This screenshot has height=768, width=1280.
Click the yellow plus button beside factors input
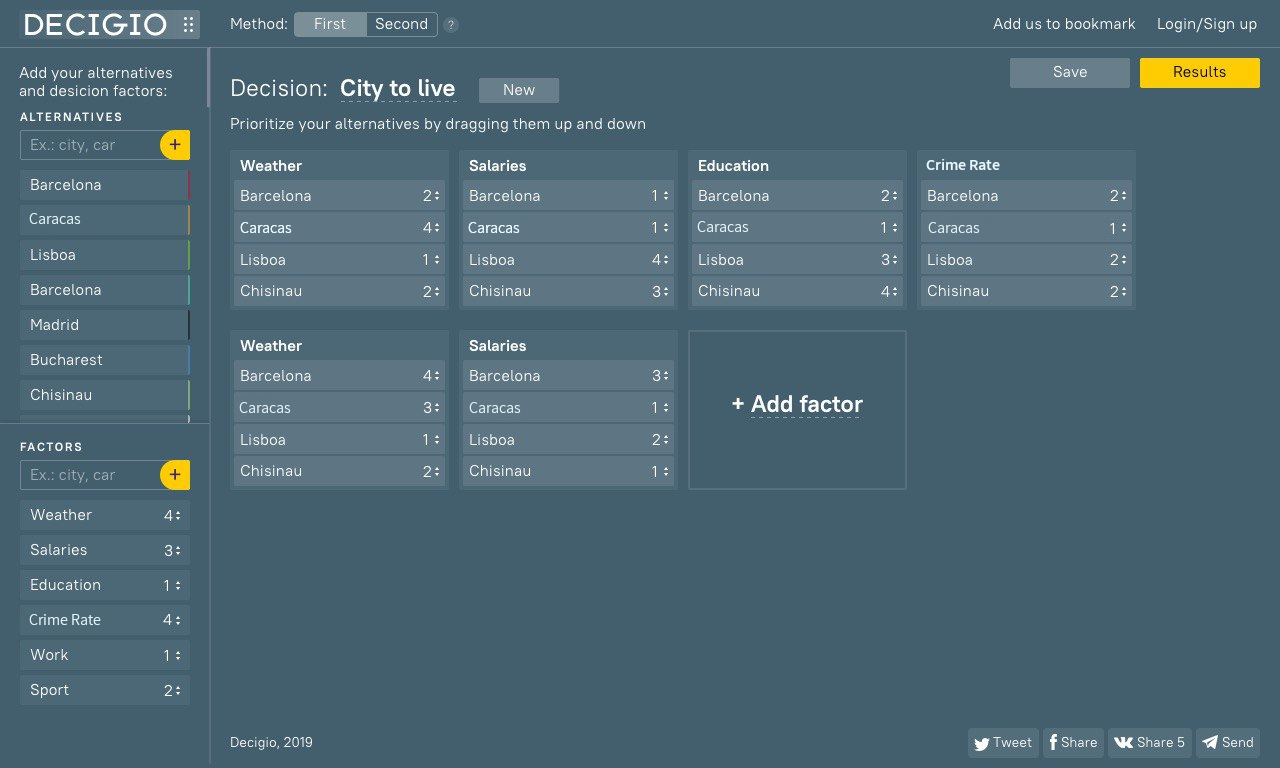tap(175, 475)
